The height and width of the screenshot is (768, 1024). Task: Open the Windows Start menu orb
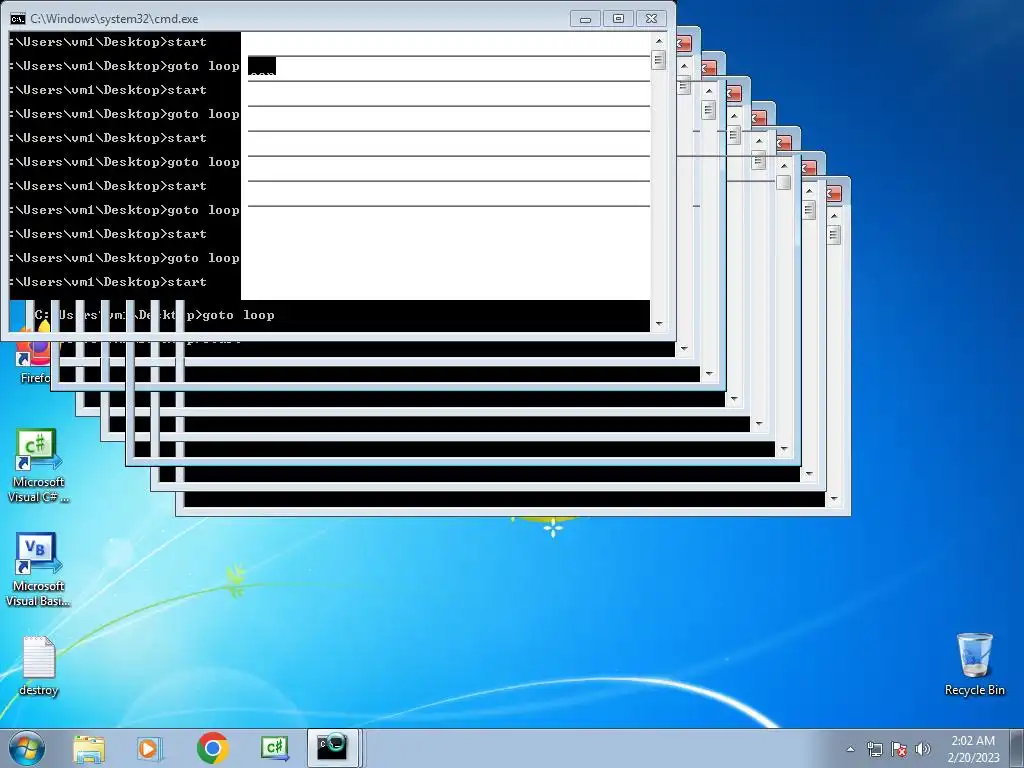[x=27, y=748]
